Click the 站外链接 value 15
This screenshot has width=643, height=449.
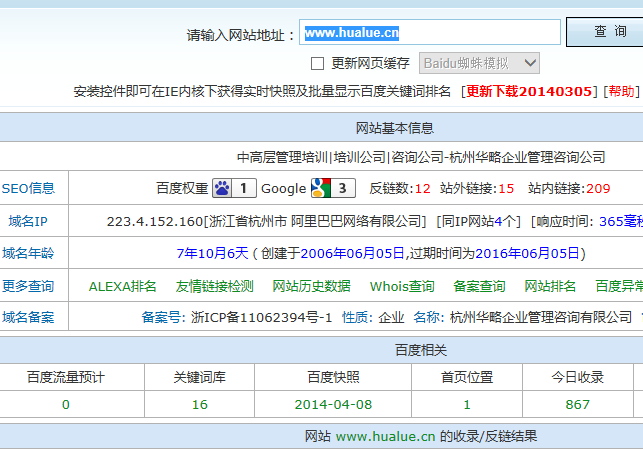click(x=506, y=189)
